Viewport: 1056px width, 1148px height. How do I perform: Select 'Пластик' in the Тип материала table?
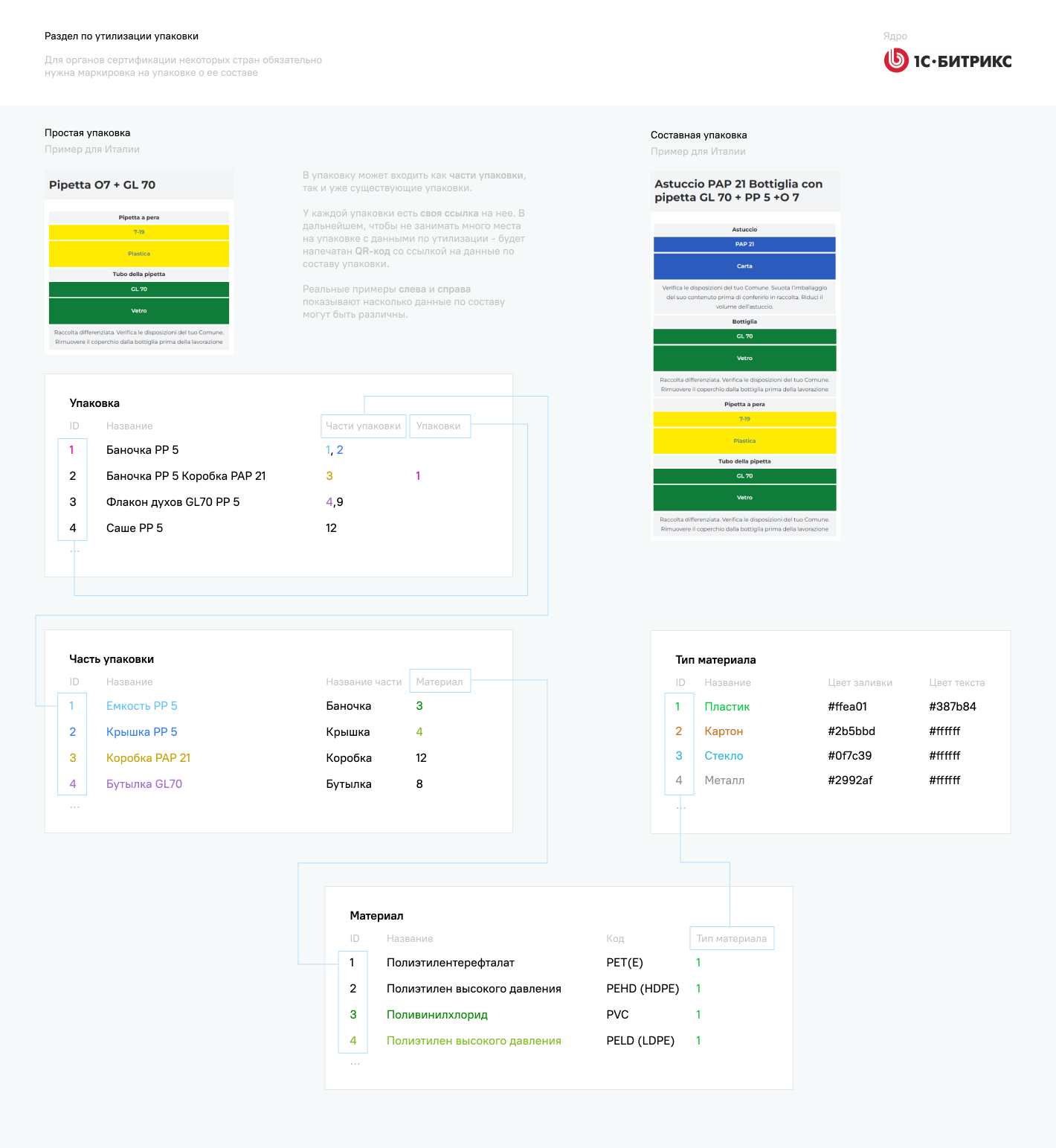point(727,707)
